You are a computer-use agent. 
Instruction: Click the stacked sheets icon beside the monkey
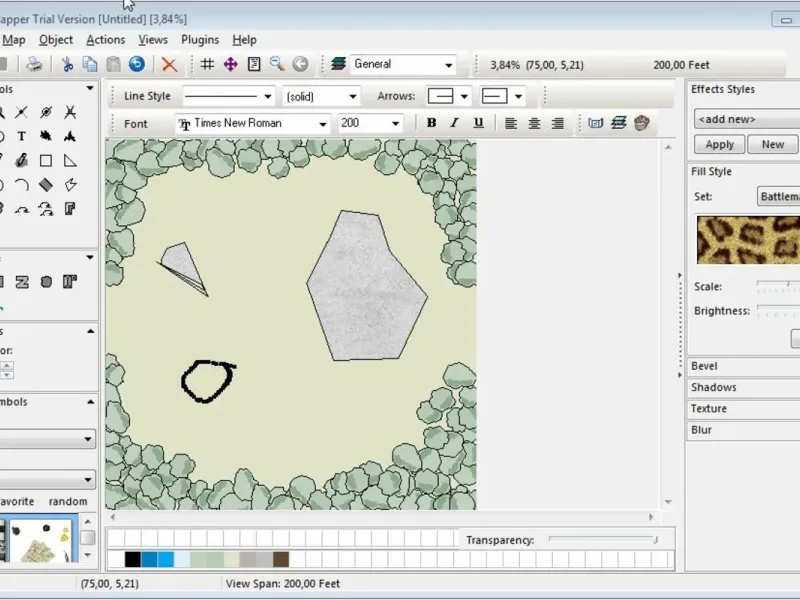[619, 123]
